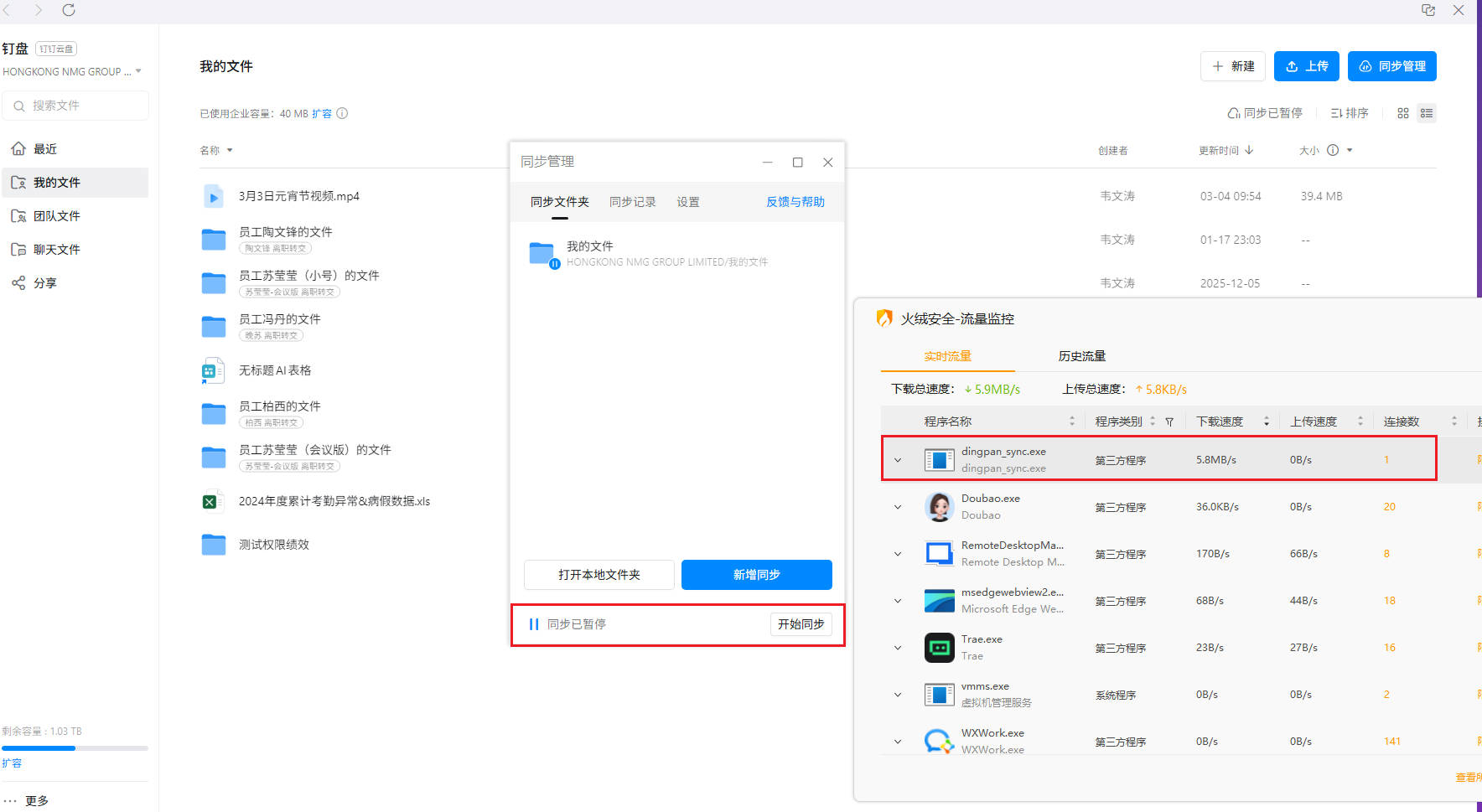Expand the dingpan_sync.exe process row
1482x812 pixels.
click(x=898, y=460)
